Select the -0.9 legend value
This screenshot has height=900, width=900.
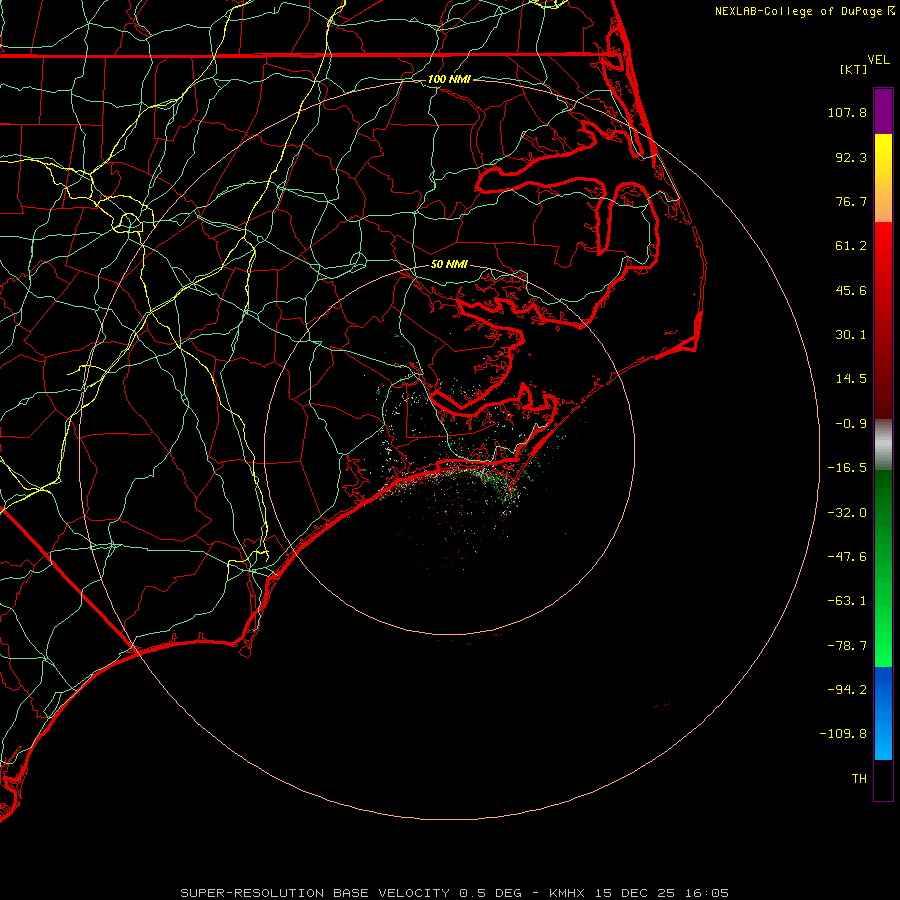(x=851, y=424)
